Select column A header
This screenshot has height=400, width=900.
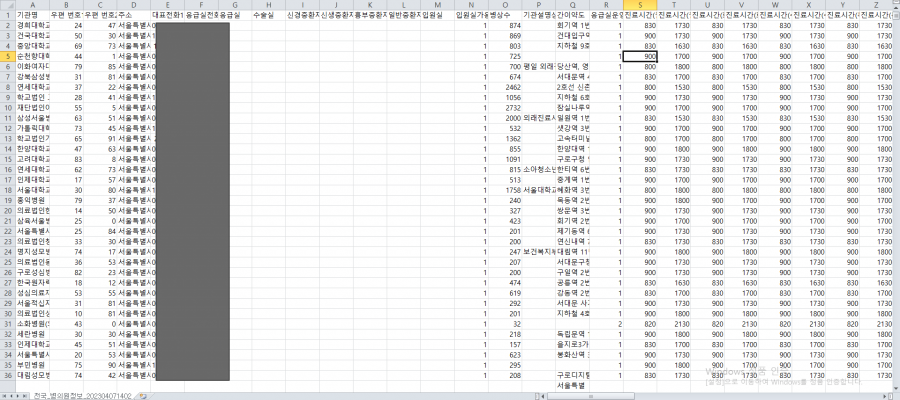(33, 5)
